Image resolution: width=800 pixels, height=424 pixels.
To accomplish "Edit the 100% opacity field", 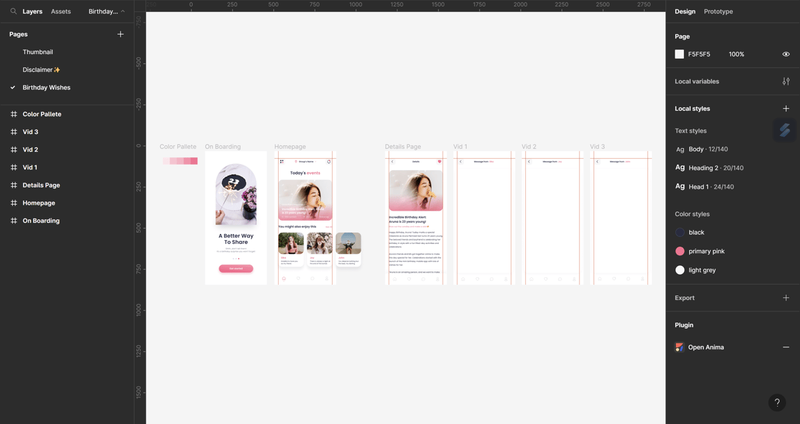I will [x=736, y=54].
